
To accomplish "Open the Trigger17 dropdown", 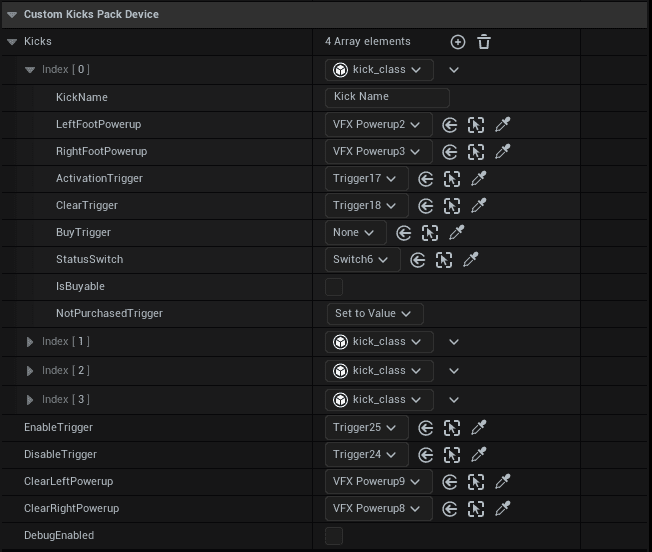I will [366, 179].
